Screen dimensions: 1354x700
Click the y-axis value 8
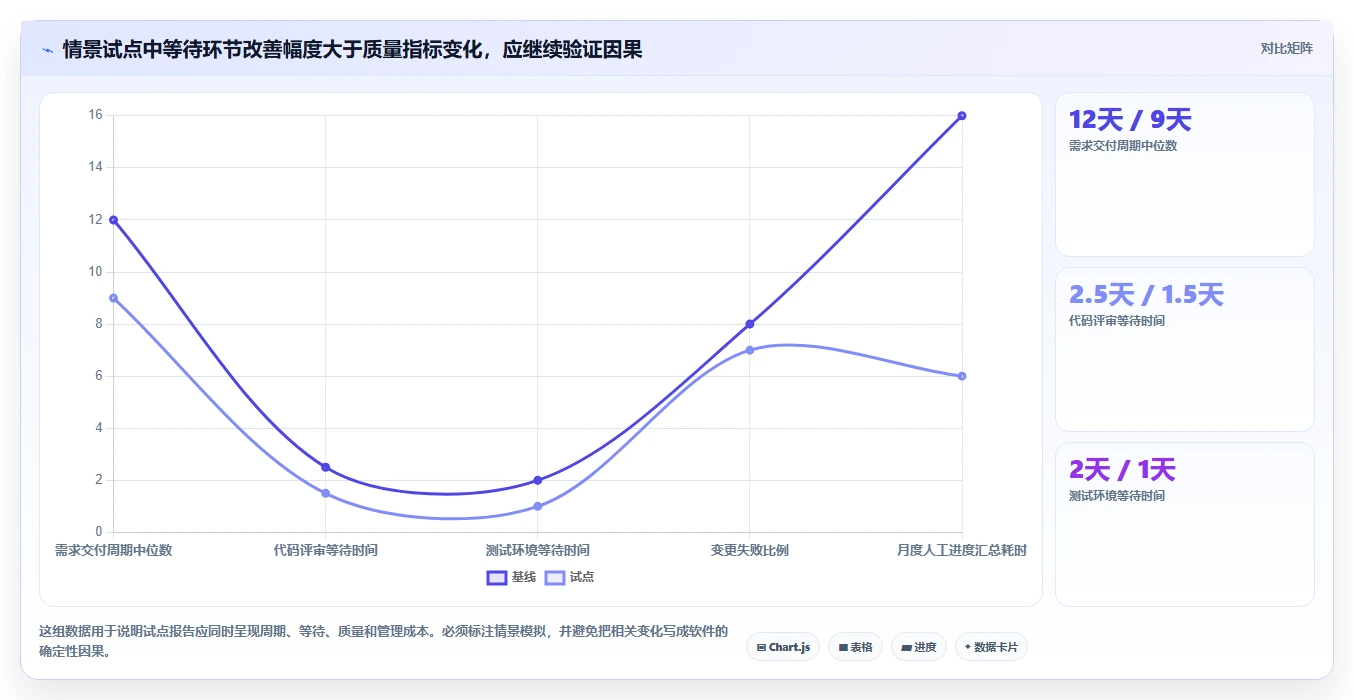(99, 324)
